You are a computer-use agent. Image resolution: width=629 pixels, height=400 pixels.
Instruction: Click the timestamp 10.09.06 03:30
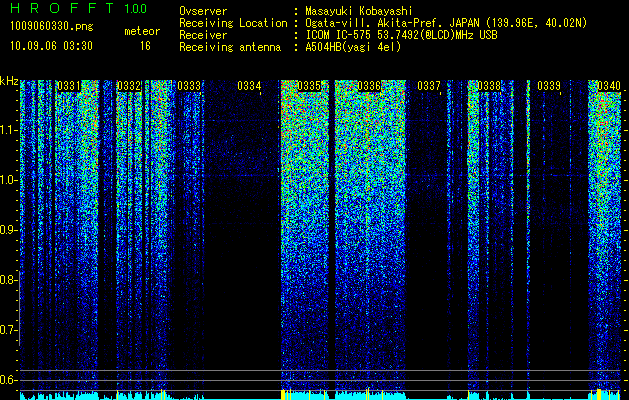coord(51,46)
